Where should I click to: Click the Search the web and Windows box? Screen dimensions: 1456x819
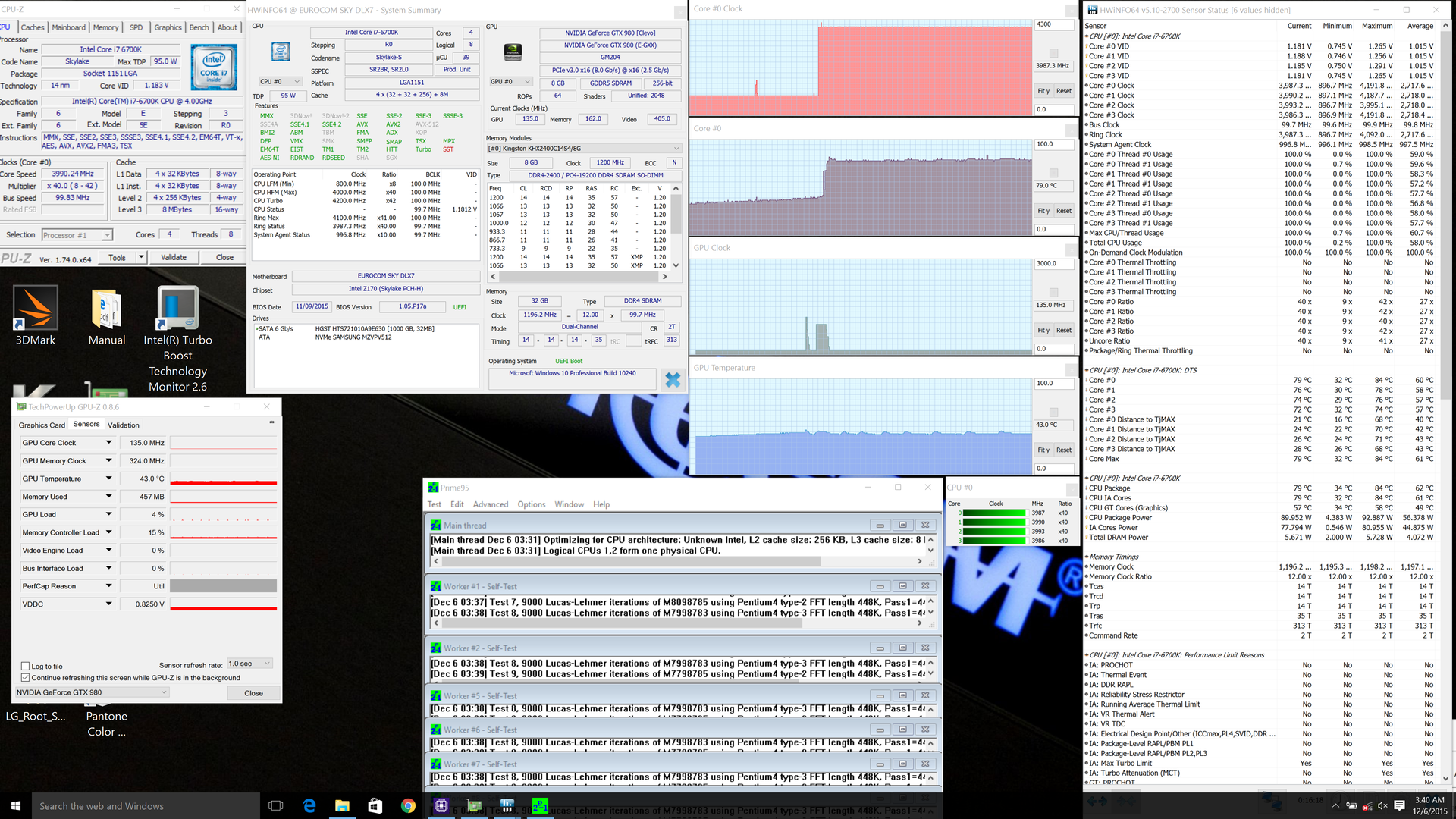tap(146, 805)
